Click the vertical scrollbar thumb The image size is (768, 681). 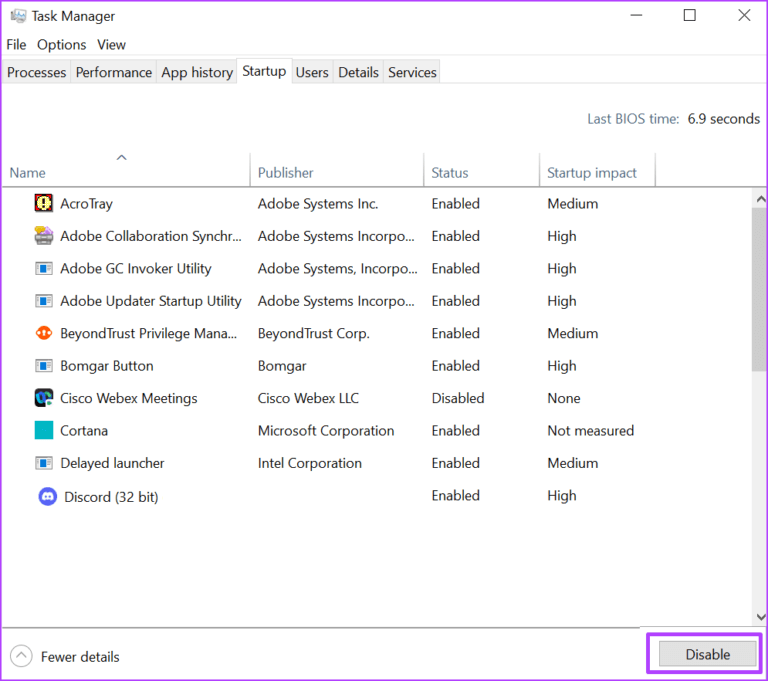(x=759, y=289)
